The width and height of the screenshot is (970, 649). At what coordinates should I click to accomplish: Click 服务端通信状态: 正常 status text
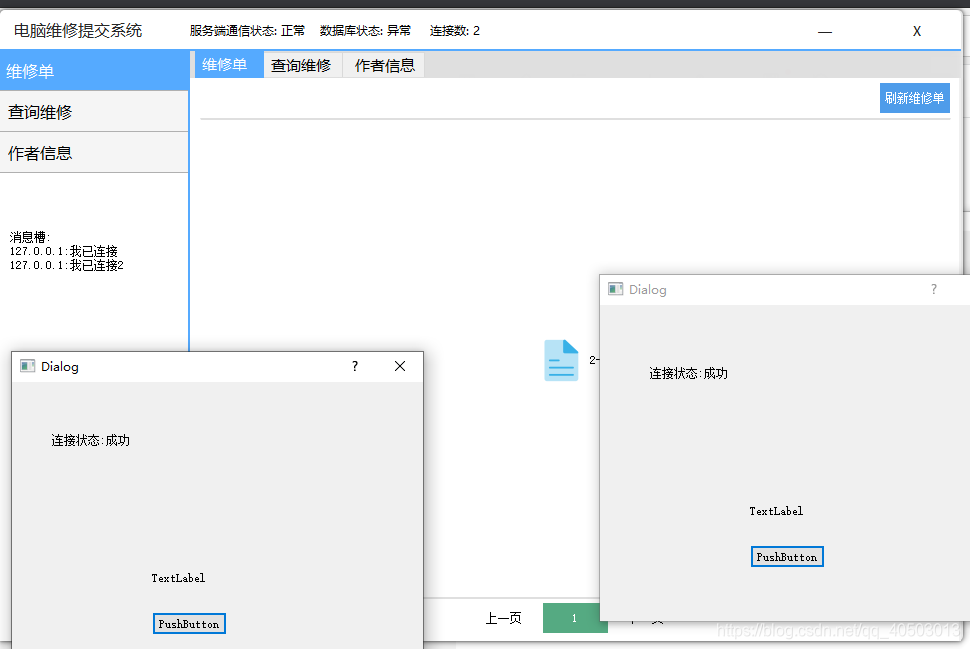(x=247, y=31)
